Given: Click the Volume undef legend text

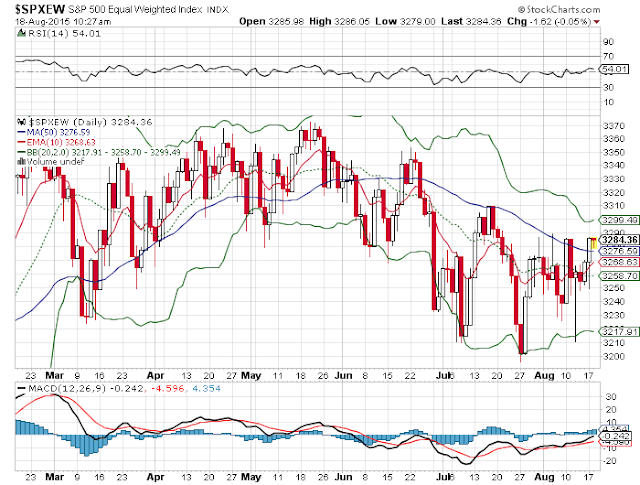Looking at the screenshot, I should [x=56, y=162].
